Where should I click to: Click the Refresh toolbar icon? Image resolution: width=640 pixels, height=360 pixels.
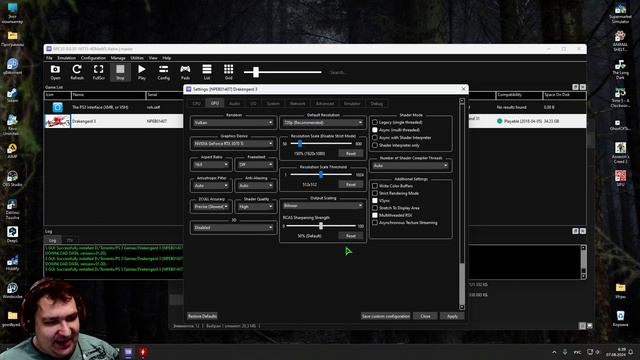point(77,72)
